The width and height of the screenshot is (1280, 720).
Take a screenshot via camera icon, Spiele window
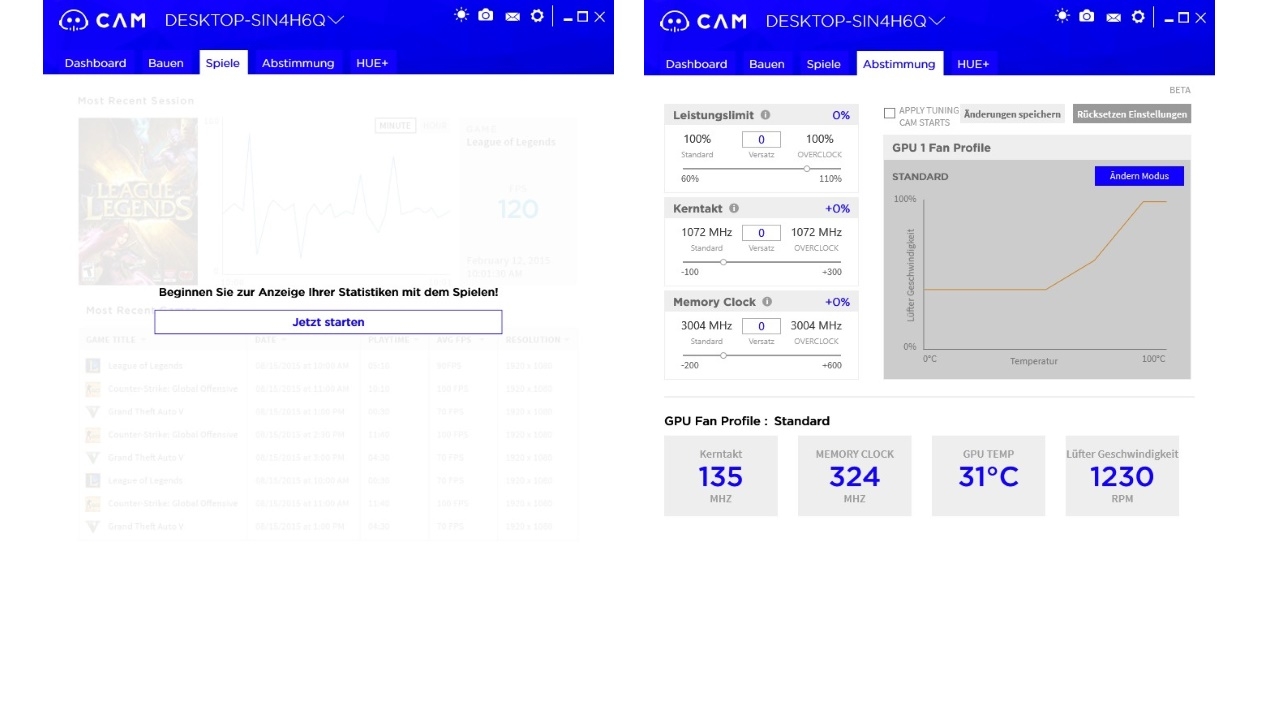[486, 16]
